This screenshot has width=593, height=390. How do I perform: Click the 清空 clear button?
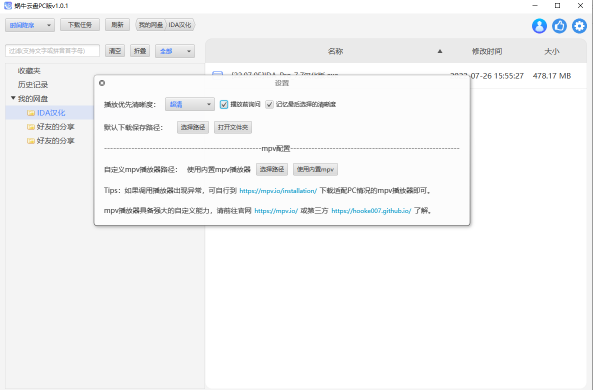[x=115, y=51]
